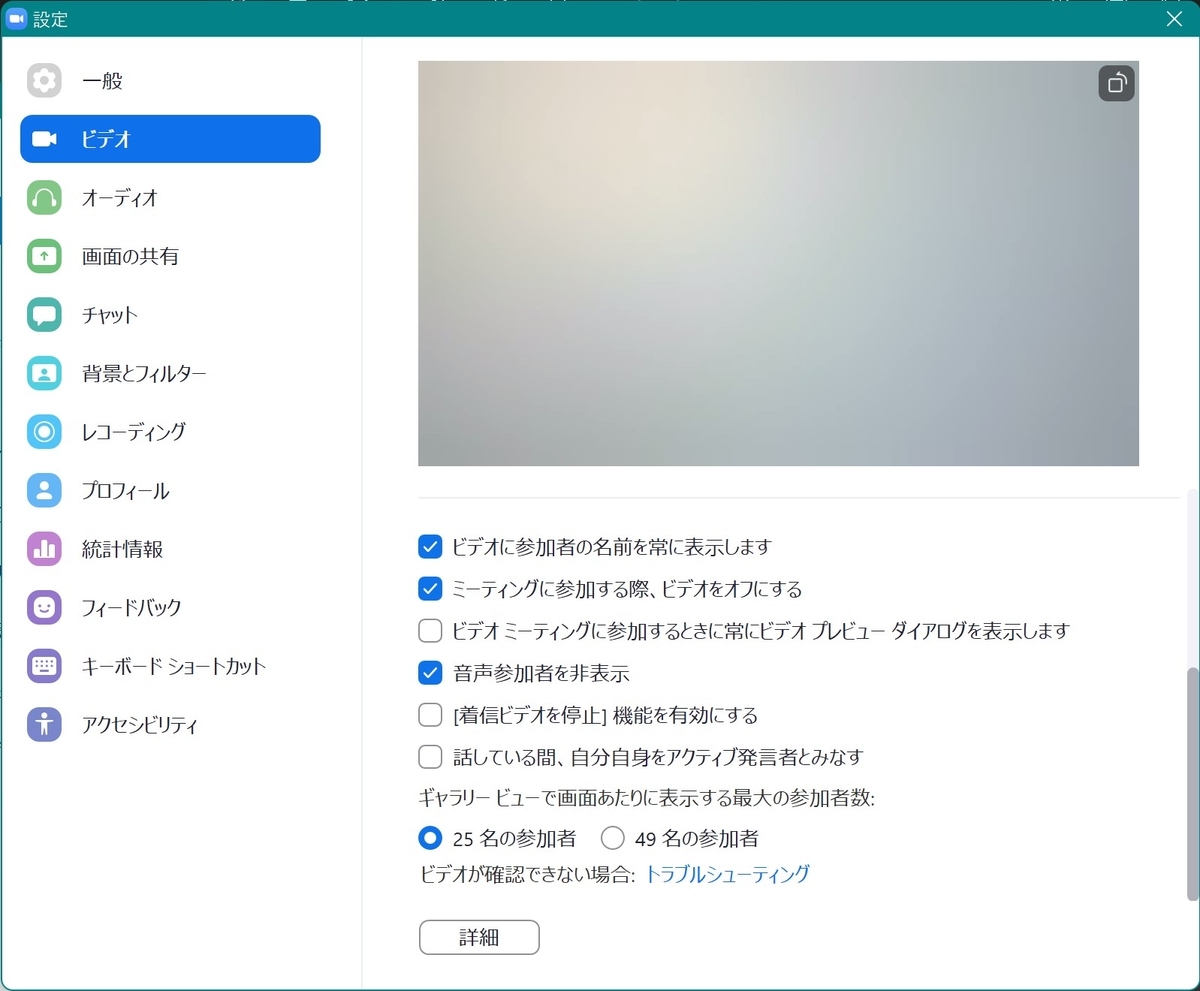Open the キーボード ショートカット keyboard icon
The width and height of the screenshot is (1200, 991).
44,666
